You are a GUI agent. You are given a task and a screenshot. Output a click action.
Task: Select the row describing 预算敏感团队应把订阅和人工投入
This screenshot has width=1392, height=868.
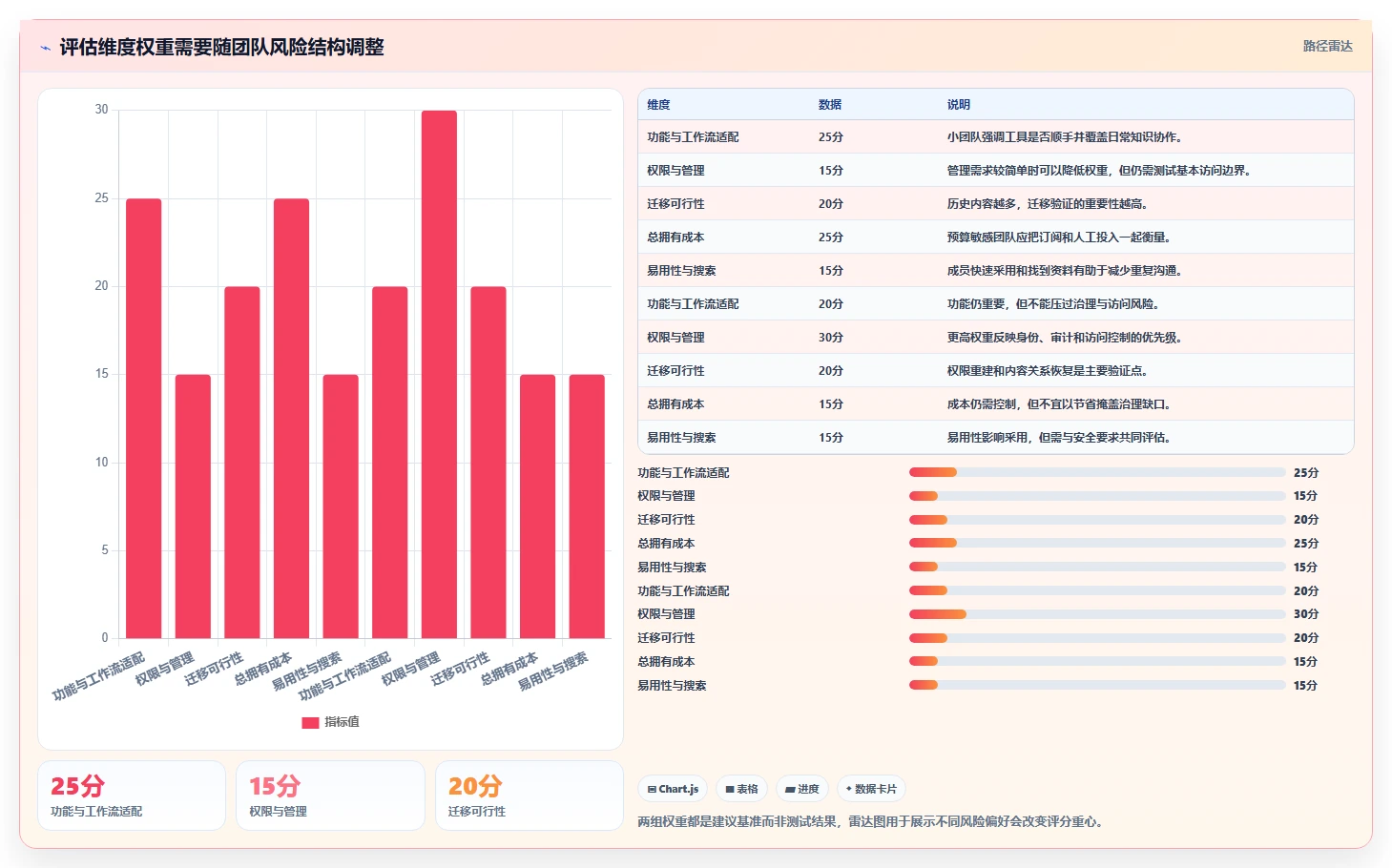click(996, 238)
